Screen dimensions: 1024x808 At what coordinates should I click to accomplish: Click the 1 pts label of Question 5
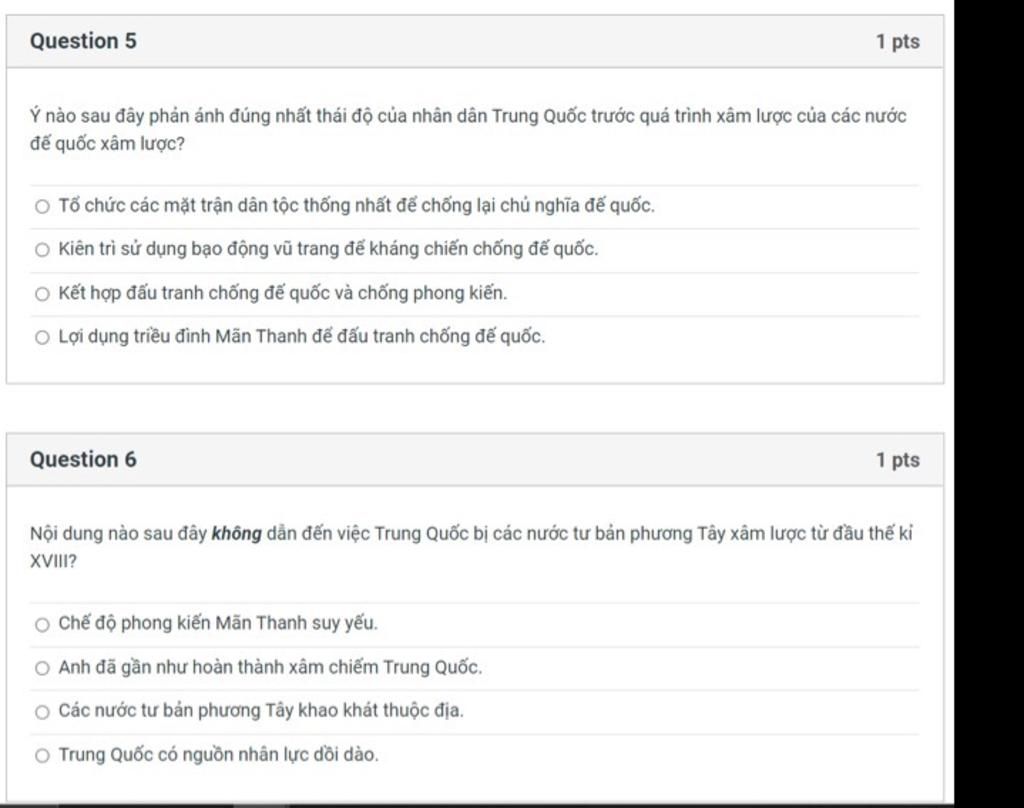coord(898,41)
